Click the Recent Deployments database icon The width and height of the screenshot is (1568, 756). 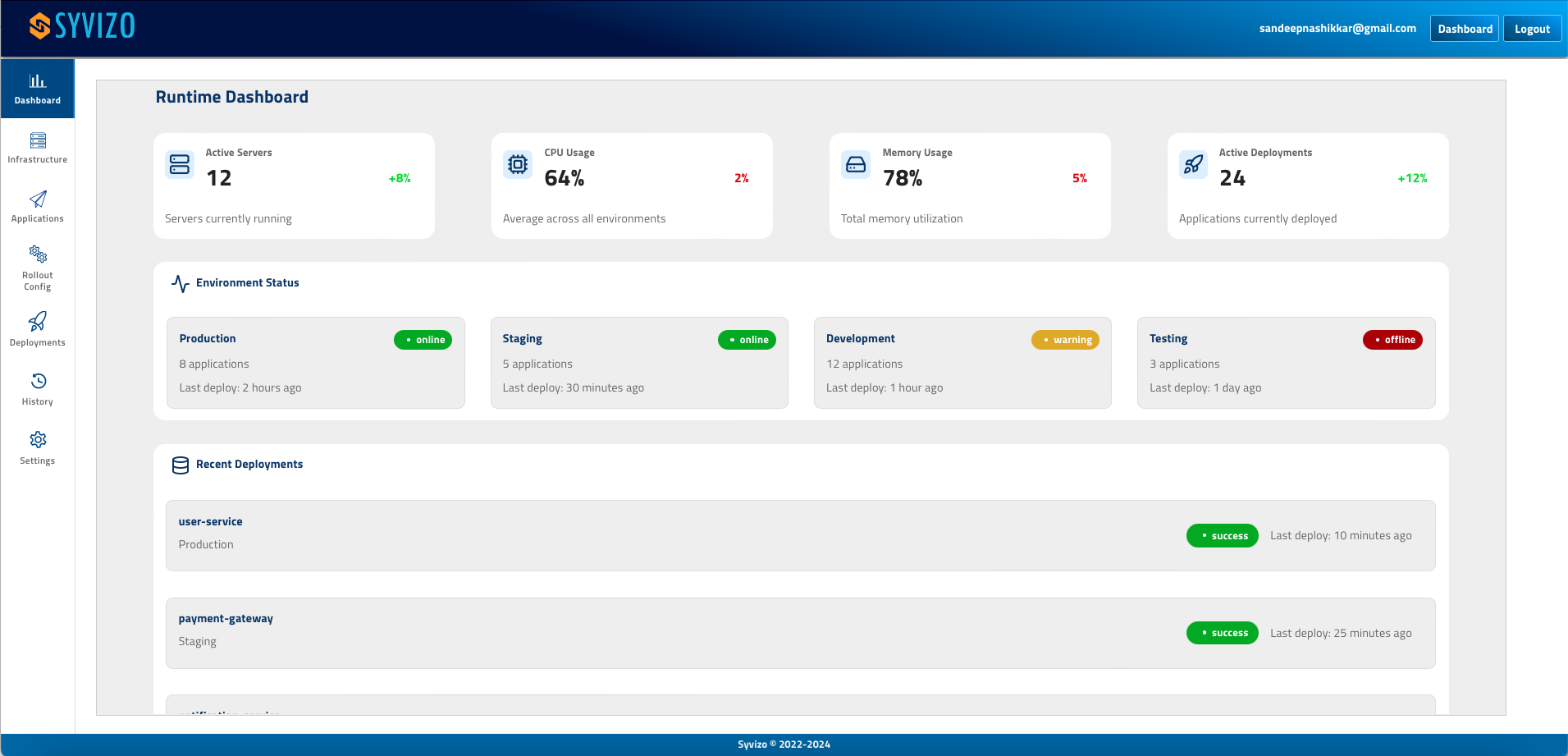click(x=181, y=465)
